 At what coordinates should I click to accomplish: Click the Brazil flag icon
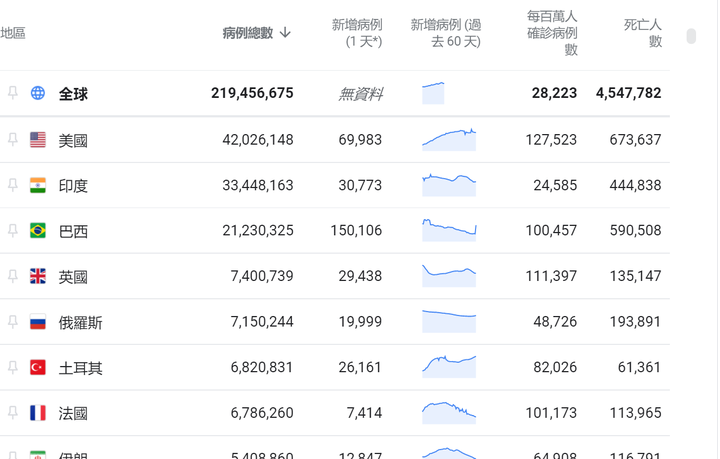click(38, 230)
